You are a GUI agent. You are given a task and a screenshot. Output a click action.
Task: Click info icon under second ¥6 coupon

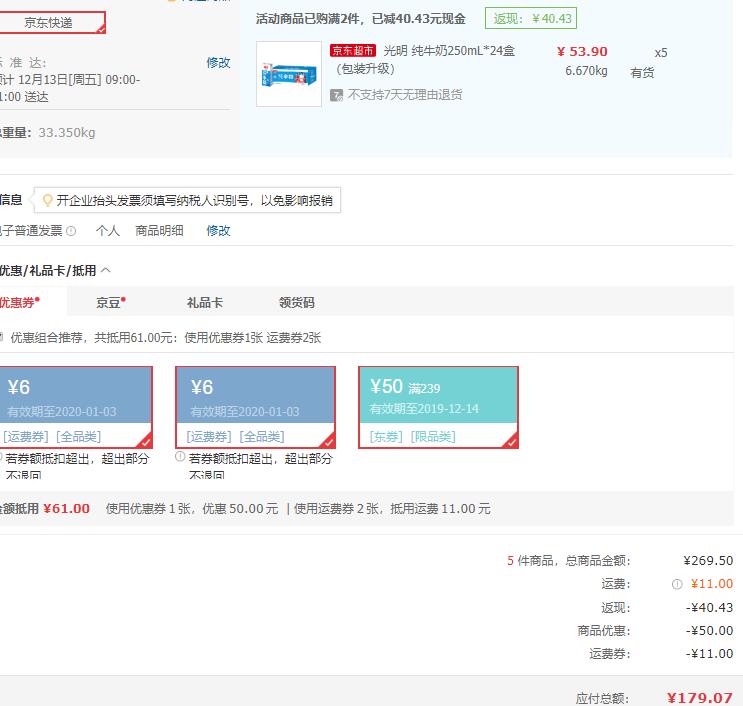[180, 457]
